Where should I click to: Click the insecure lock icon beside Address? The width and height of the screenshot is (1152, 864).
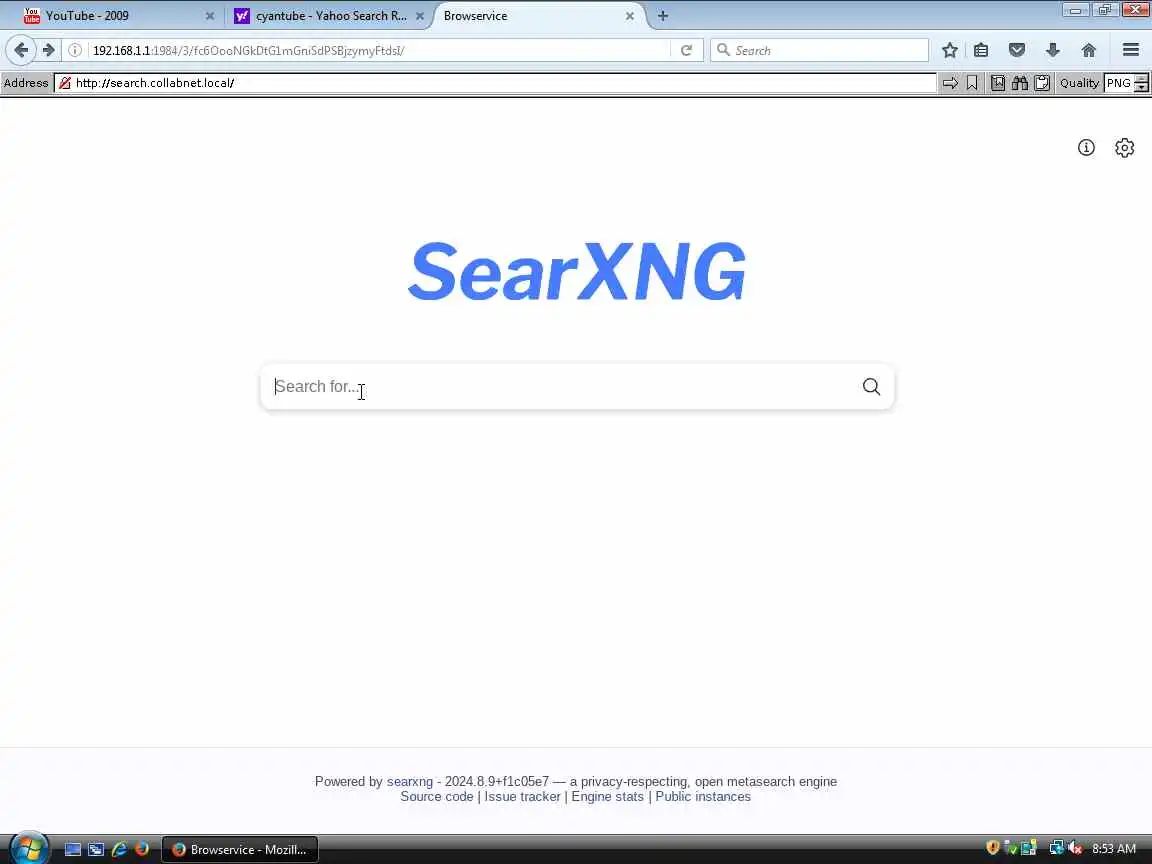tap(65, 83)
